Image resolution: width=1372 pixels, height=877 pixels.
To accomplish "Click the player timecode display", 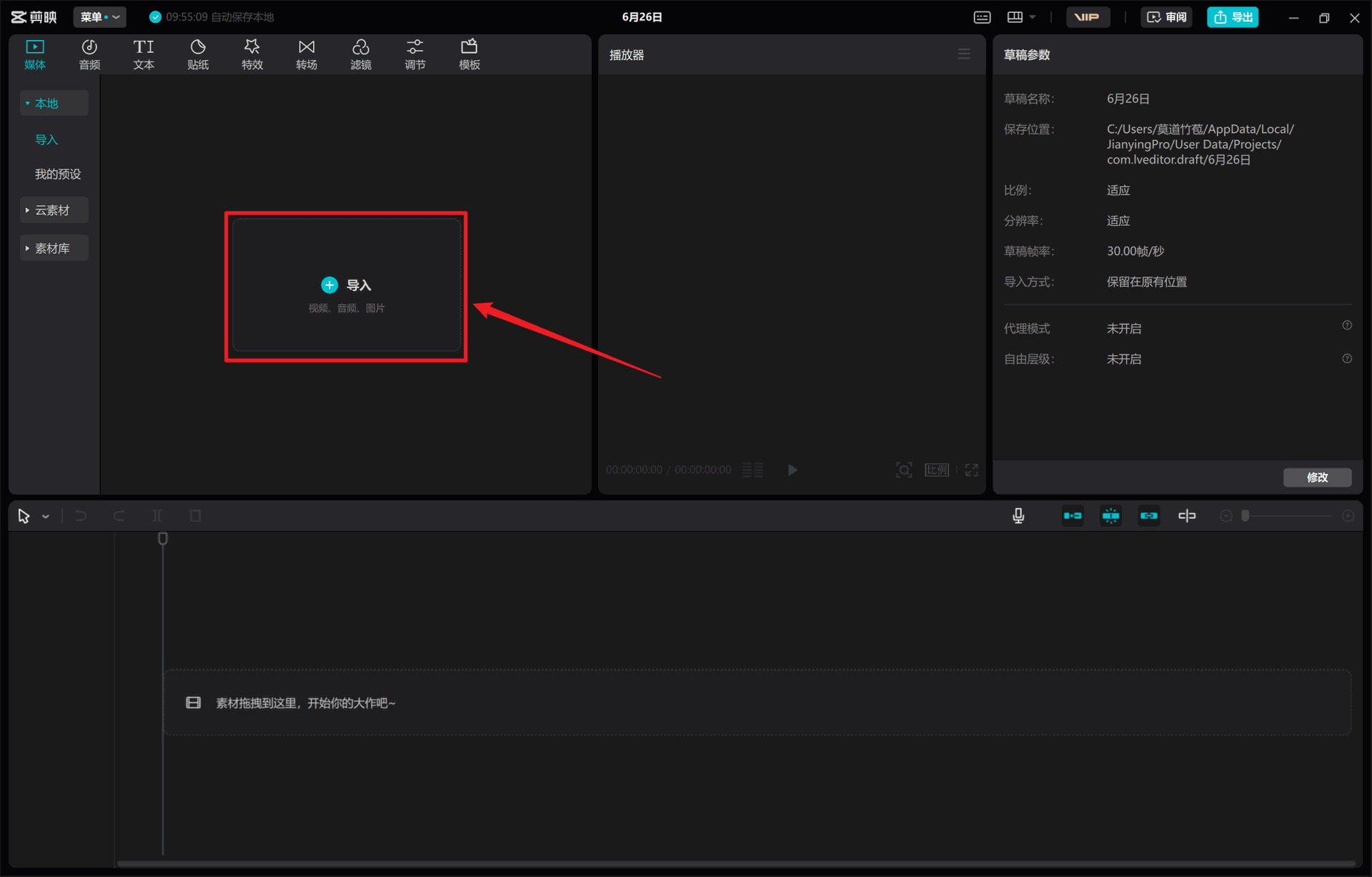I will pos(668,470).
